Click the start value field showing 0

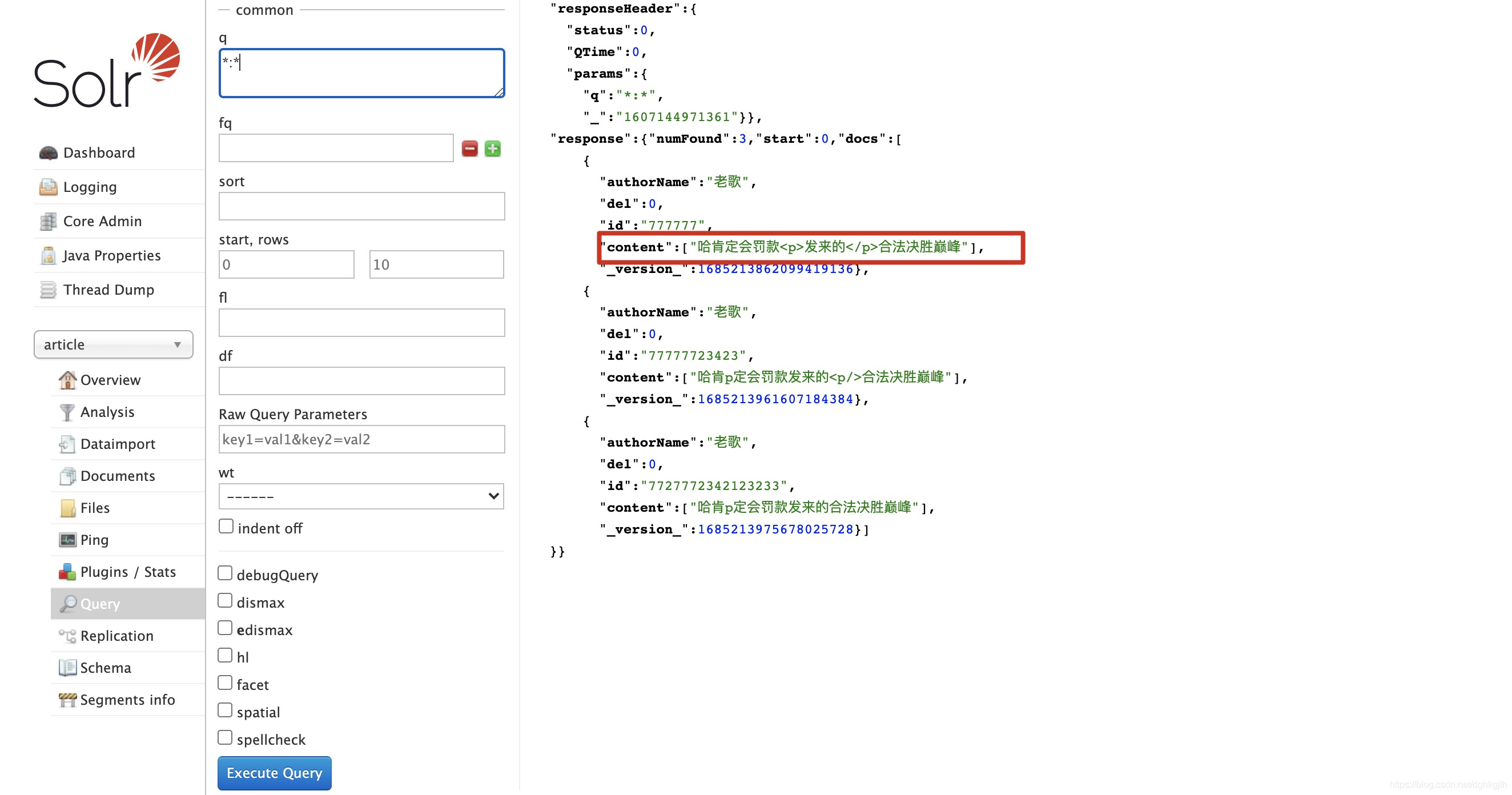coord(287,264)
